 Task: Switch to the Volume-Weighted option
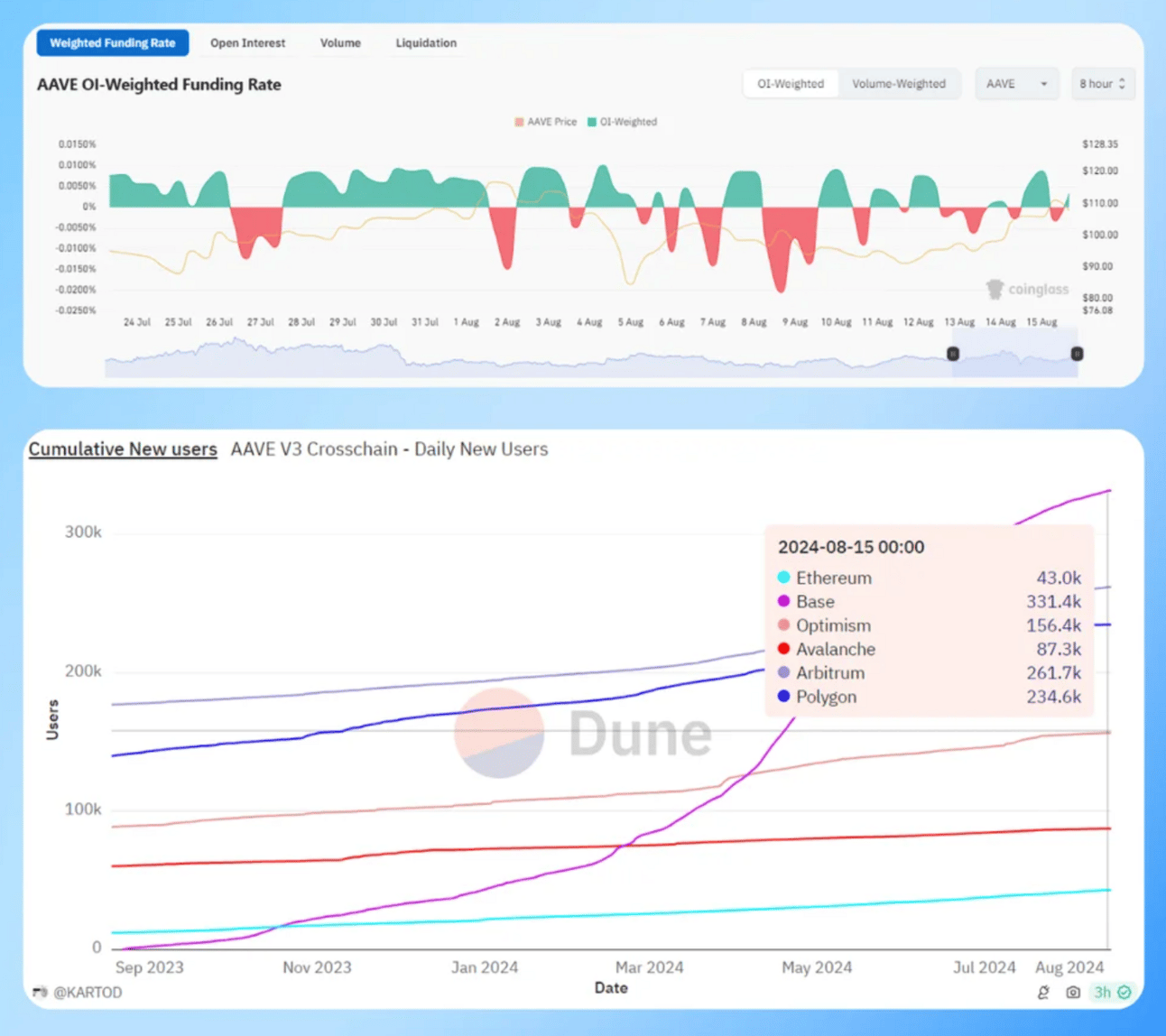[899, 84]
